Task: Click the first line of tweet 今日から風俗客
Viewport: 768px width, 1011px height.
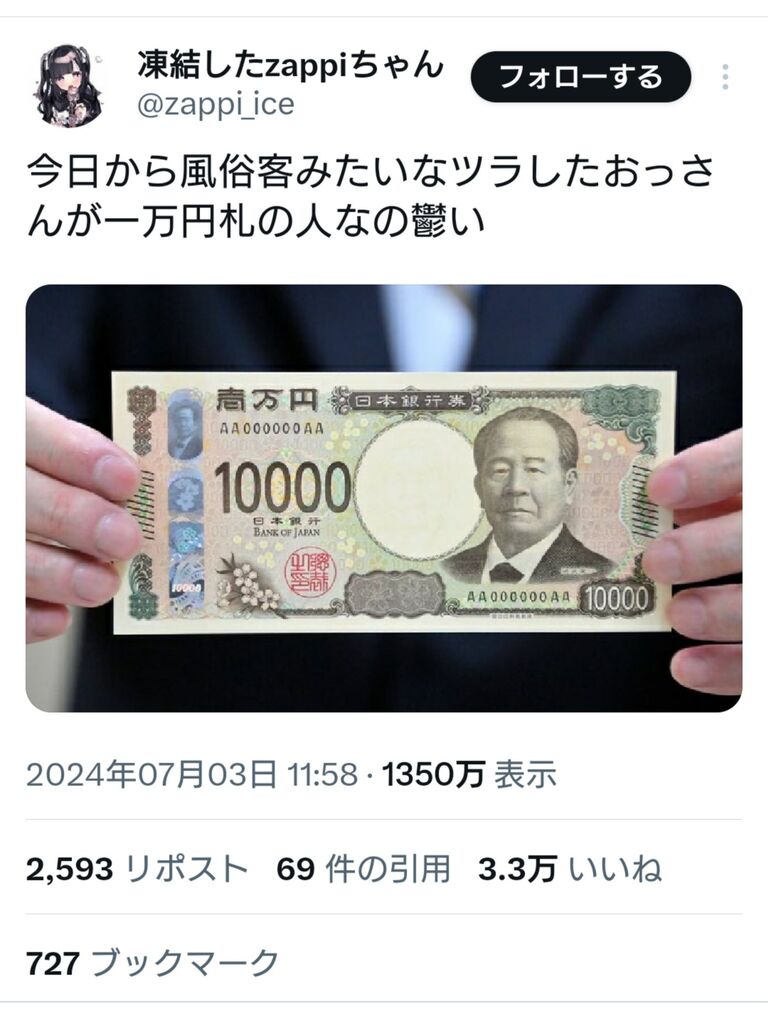Action: tap(371, 173)
